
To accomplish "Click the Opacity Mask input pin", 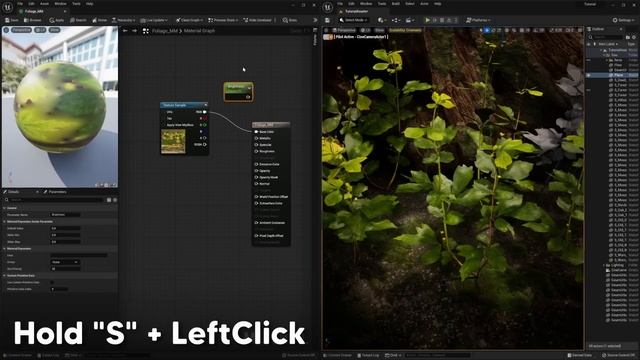I will (256, 177).
